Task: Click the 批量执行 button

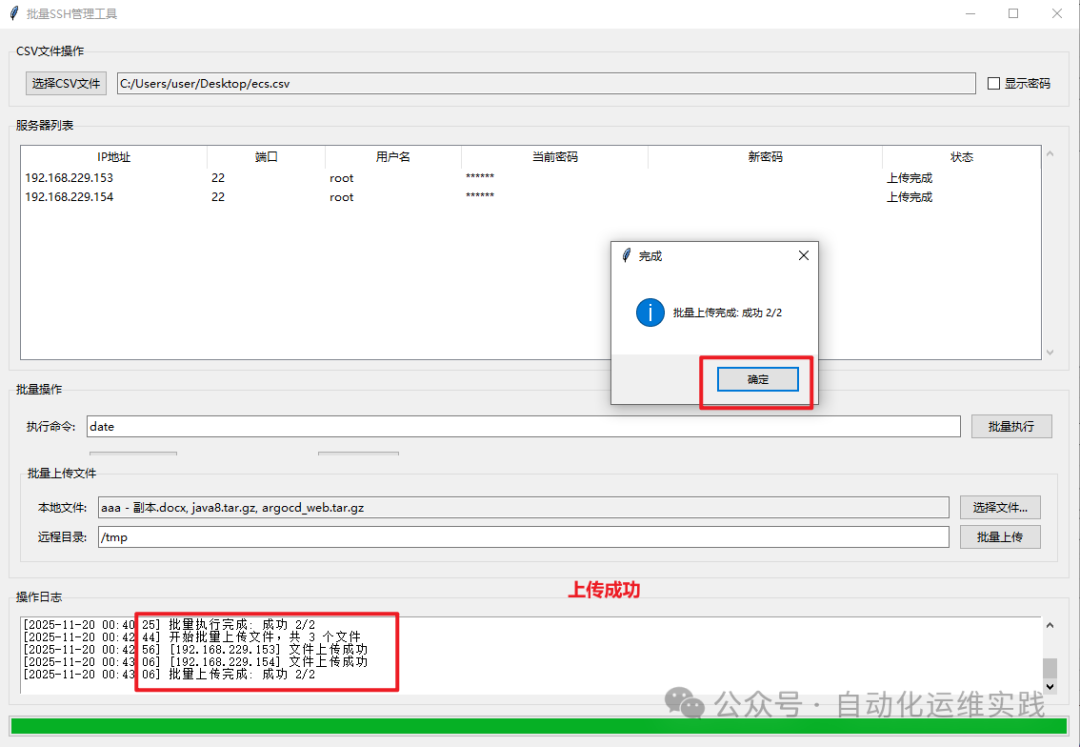Action: [1011, 426]
